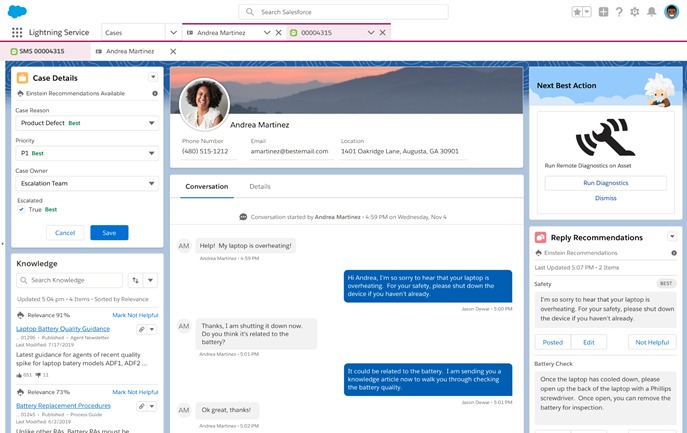Open the global actions plus icon
Image resolution: width=687 pixels, height=433 pixels.
[x=603, y=12]
